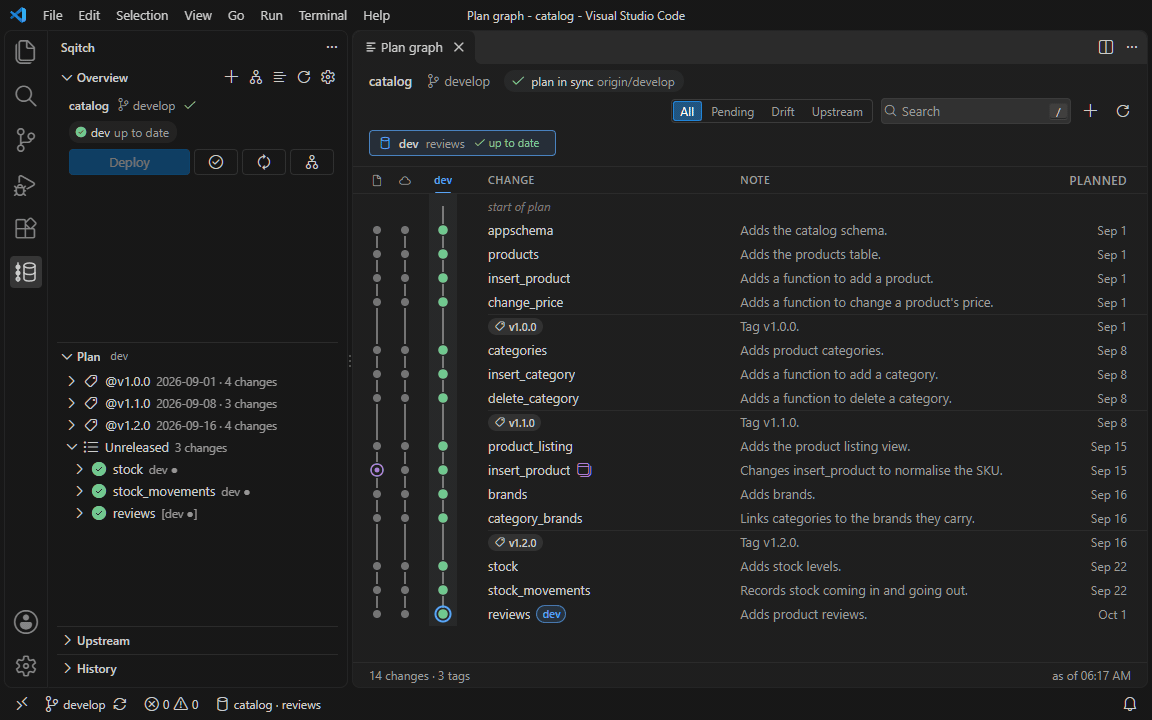1152x720 pixels.
Task: Open the Help menu
Action: [x=376, y=15]
